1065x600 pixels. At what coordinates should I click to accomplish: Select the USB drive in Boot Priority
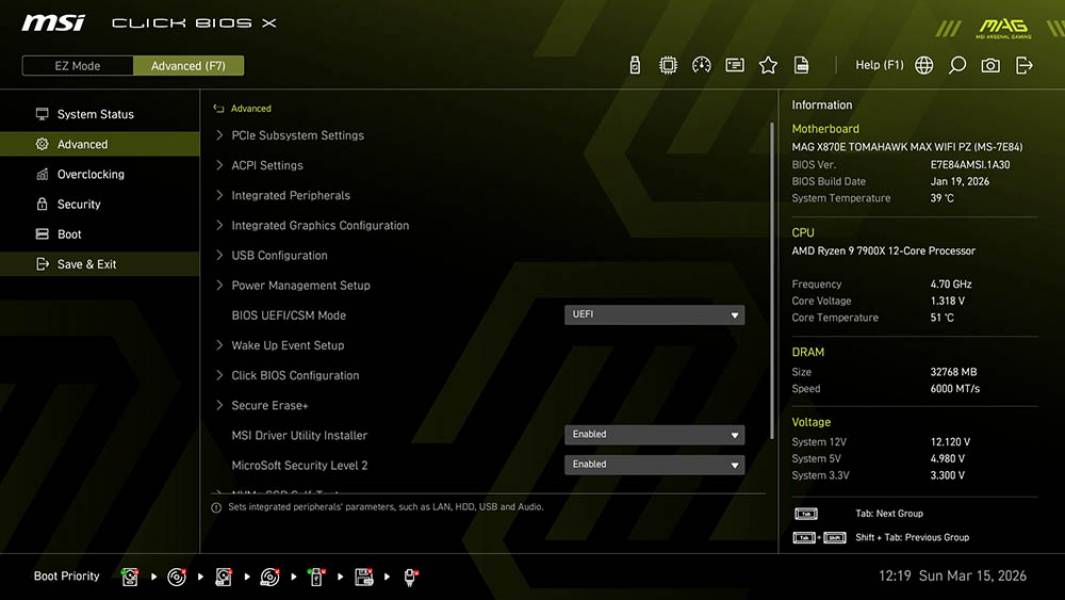[x=316, y=576]
